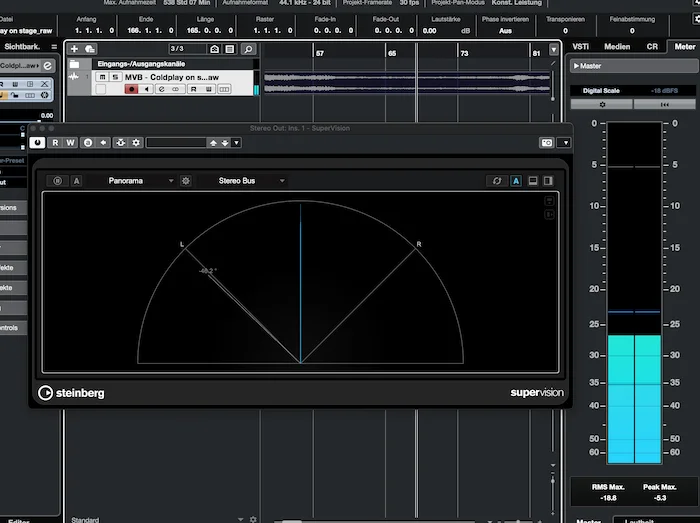Open track list layout icon next to house
700x523 pixels.
tap(230, 49)
